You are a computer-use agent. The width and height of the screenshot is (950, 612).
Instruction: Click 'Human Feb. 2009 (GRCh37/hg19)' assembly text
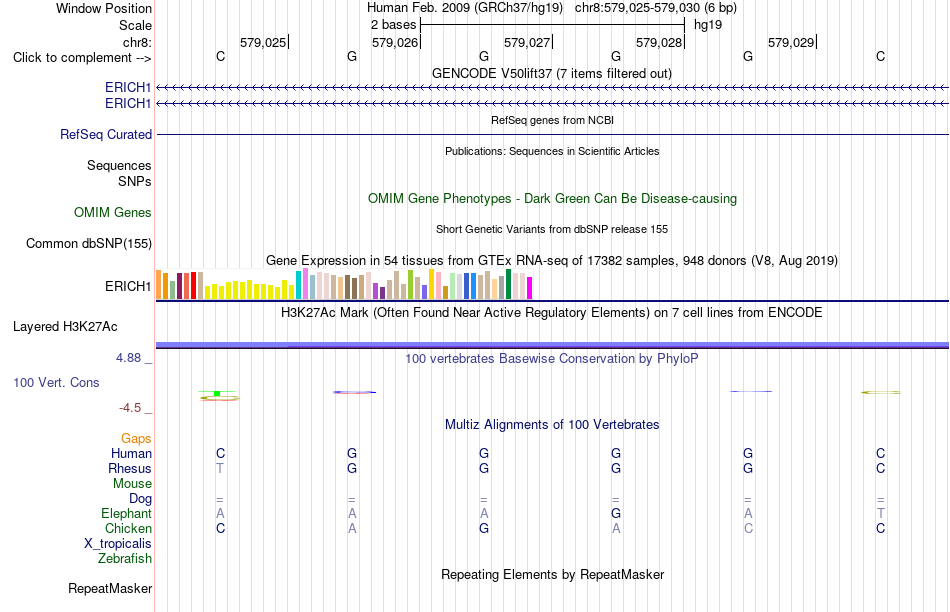point(465,8)
